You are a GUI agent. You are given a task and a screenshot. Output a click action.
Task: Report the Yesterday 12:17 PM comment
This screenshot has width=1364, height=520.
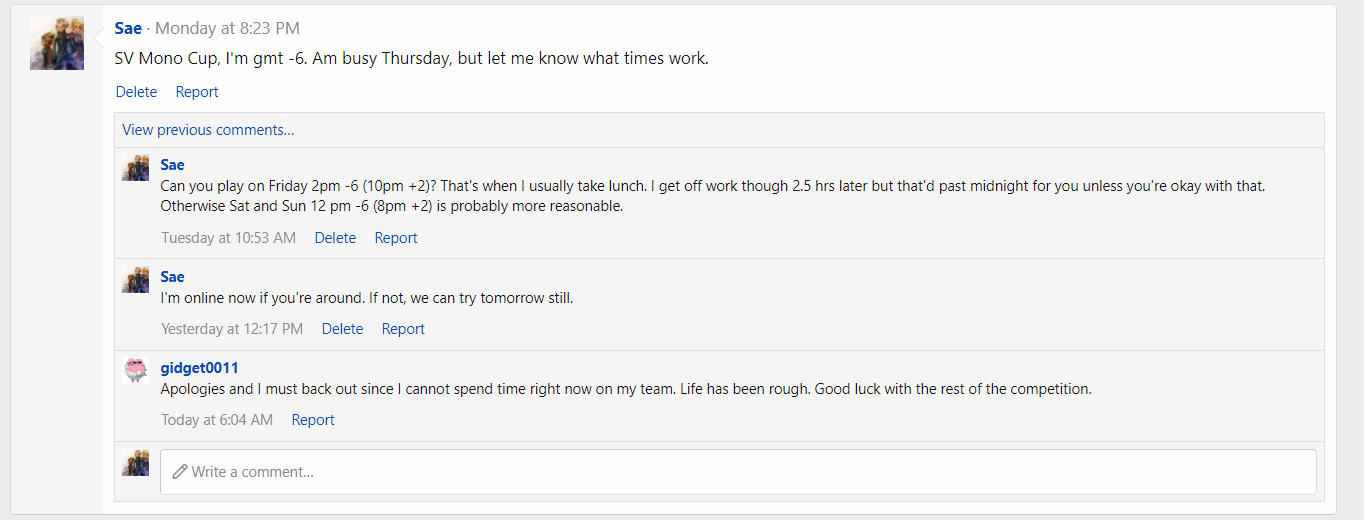pyautogui.click(x=403, y=329)
